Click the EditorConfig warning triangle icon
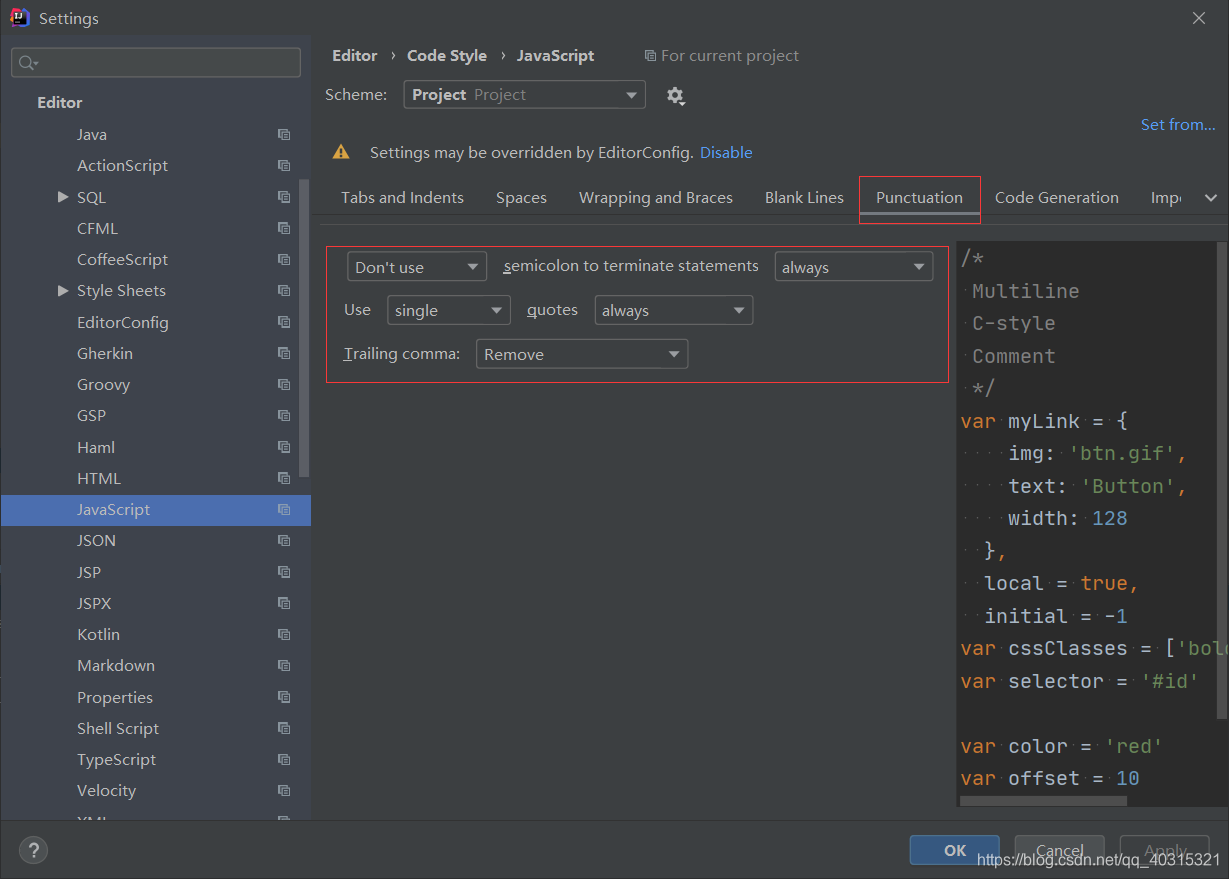The height and width of the screenshot is (879, 1229). click(341, 152)
